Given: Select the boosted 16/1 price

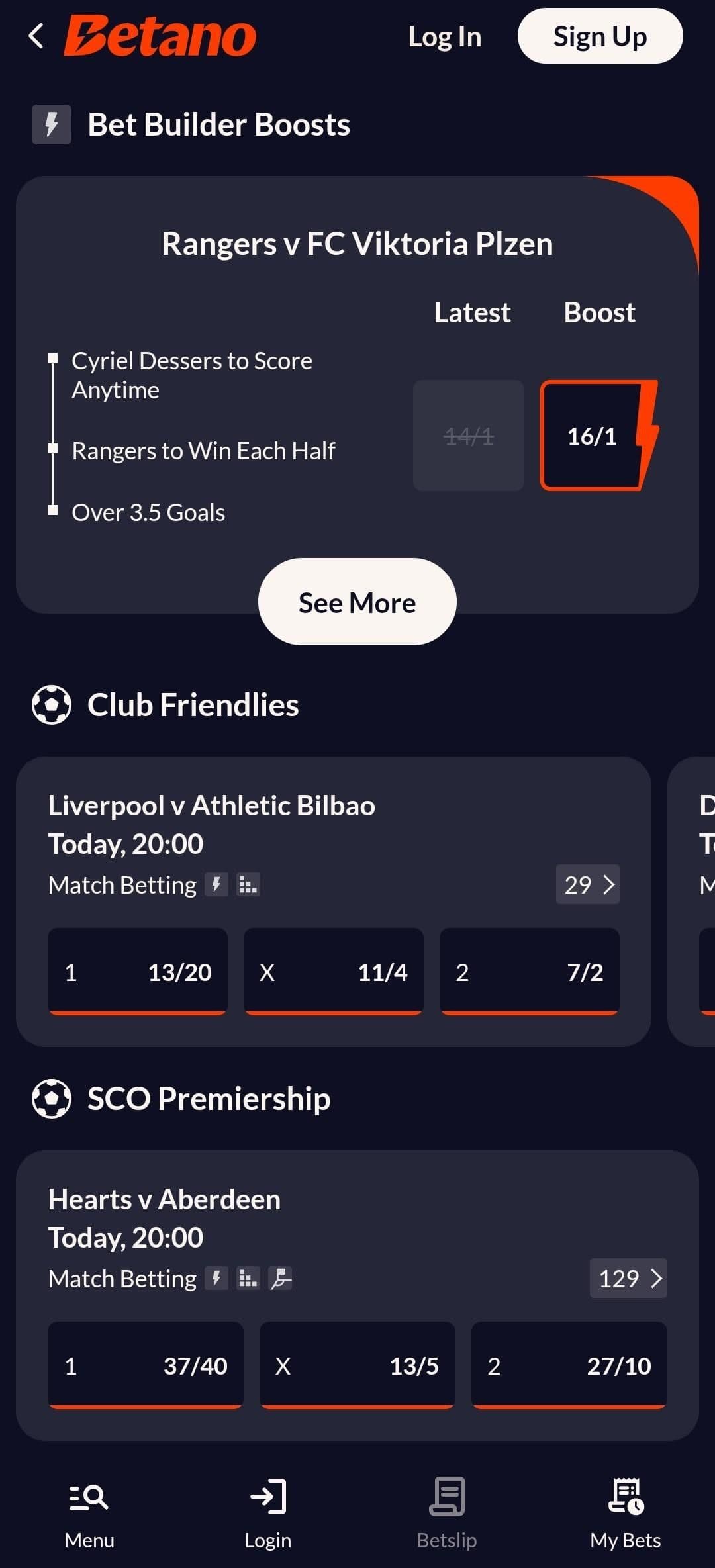Looking at the screenshot, I should 593,436.
